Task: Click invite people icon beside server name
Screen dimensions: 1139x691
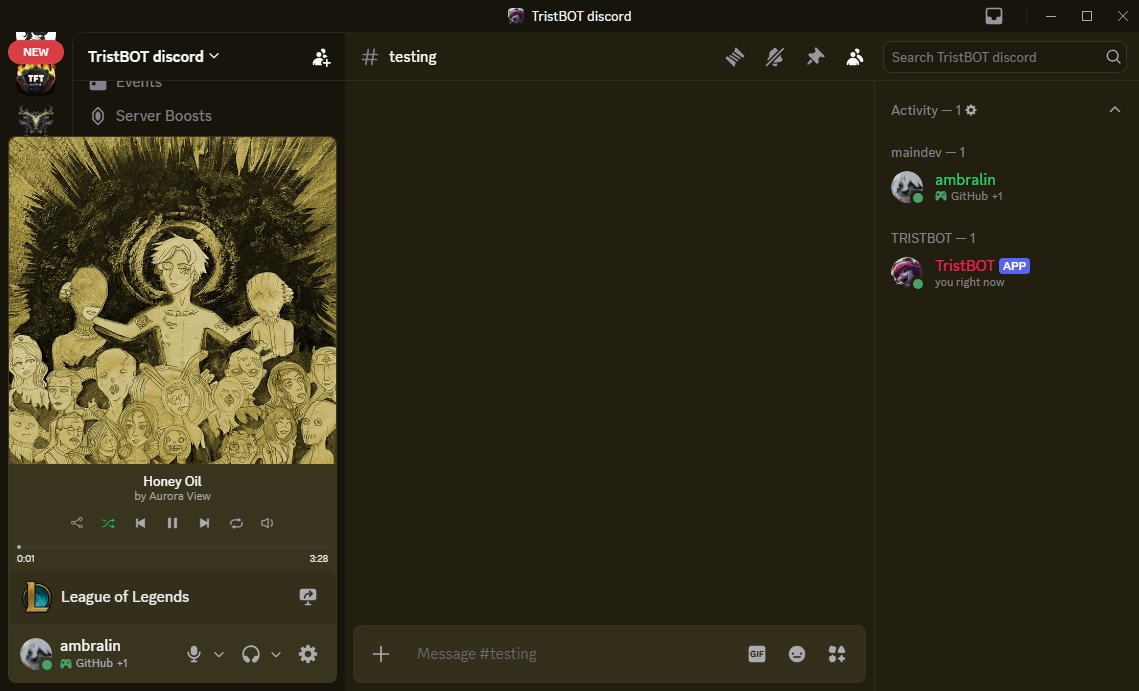Action: pos(321,57)
